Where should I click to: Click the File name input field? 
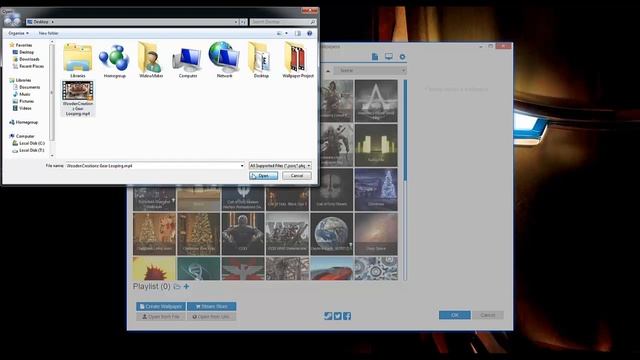point(152,166)
